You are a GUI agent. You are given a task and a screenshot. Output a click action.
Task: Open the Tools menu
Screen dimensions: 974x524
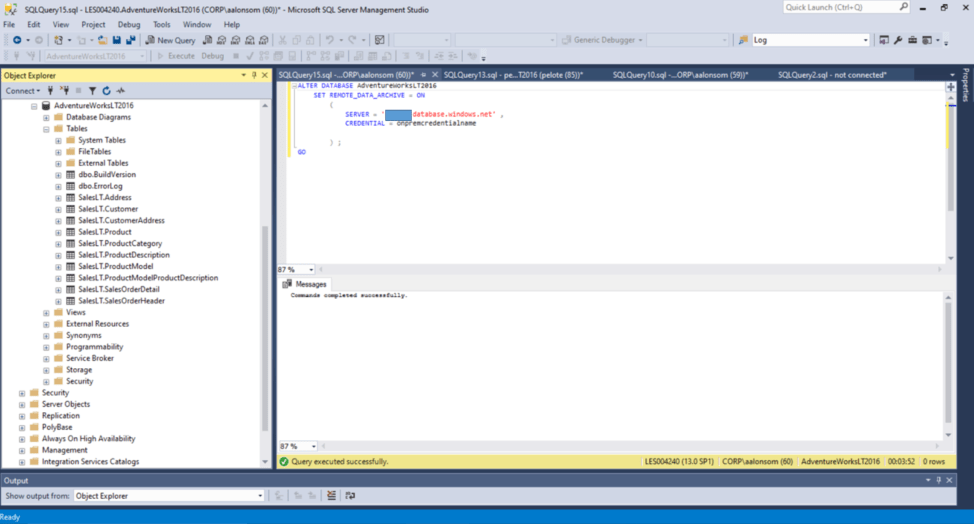(161, 24)
